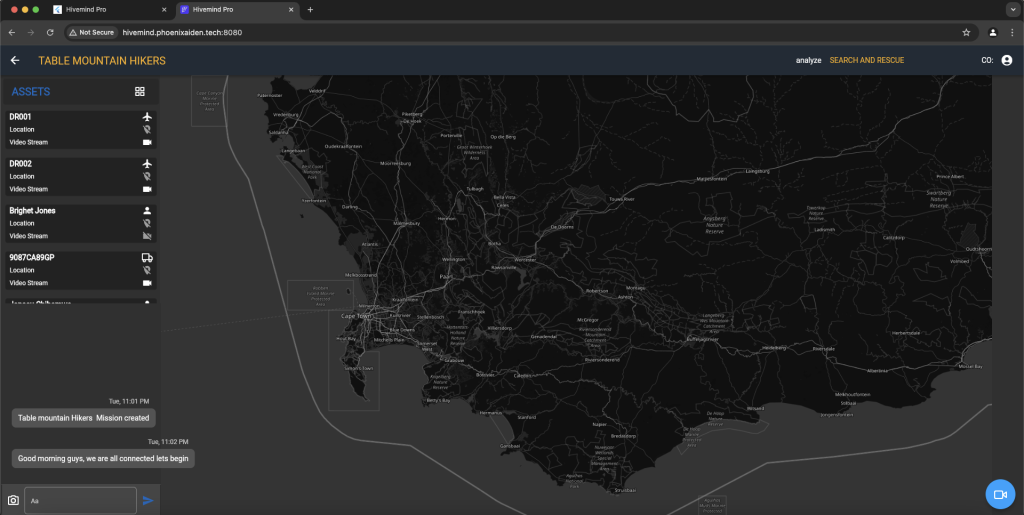Click the Brighet Jones person icon
Image resolution: width=1024 pixels, height=515 pixels.
coord(147,211)
